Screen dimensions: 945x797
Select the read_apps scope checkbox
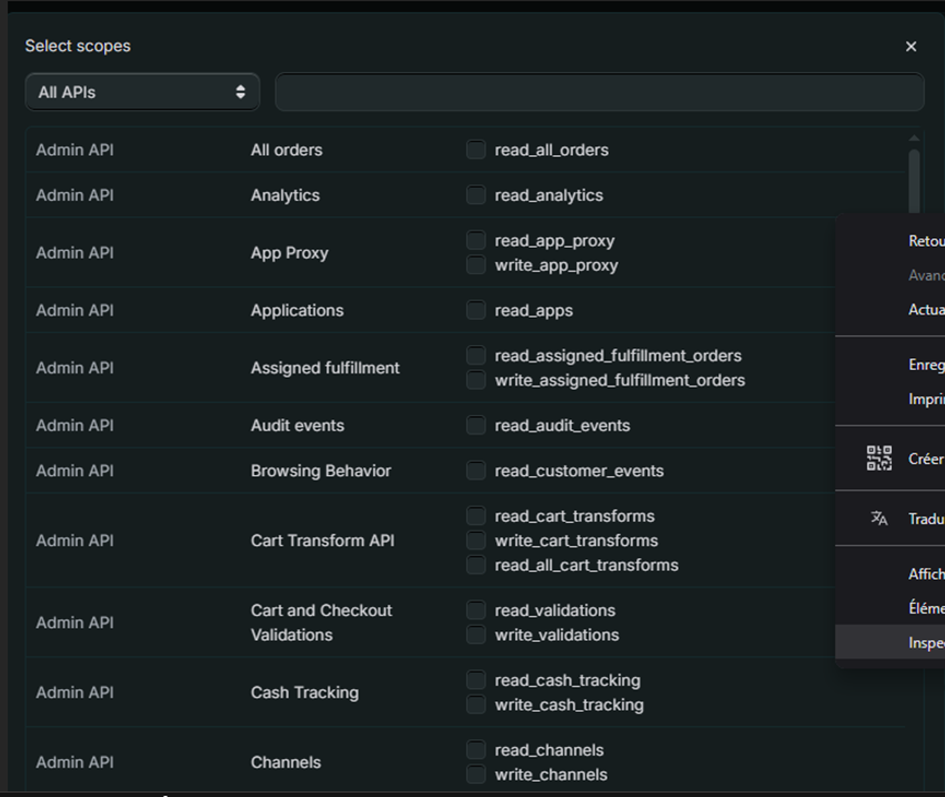point(476,310)
